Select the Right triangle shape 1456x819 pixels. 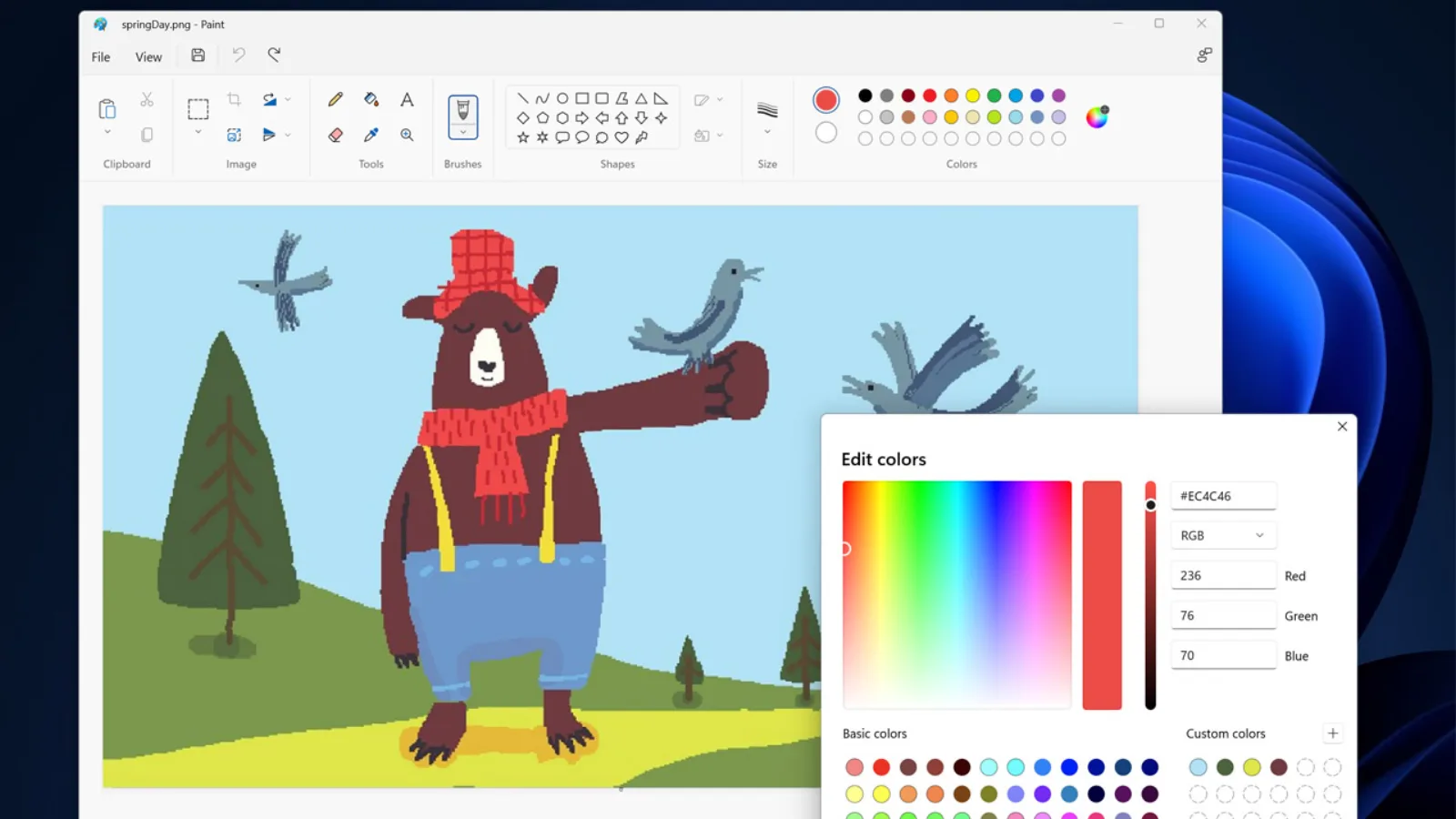tap(662, 98)
